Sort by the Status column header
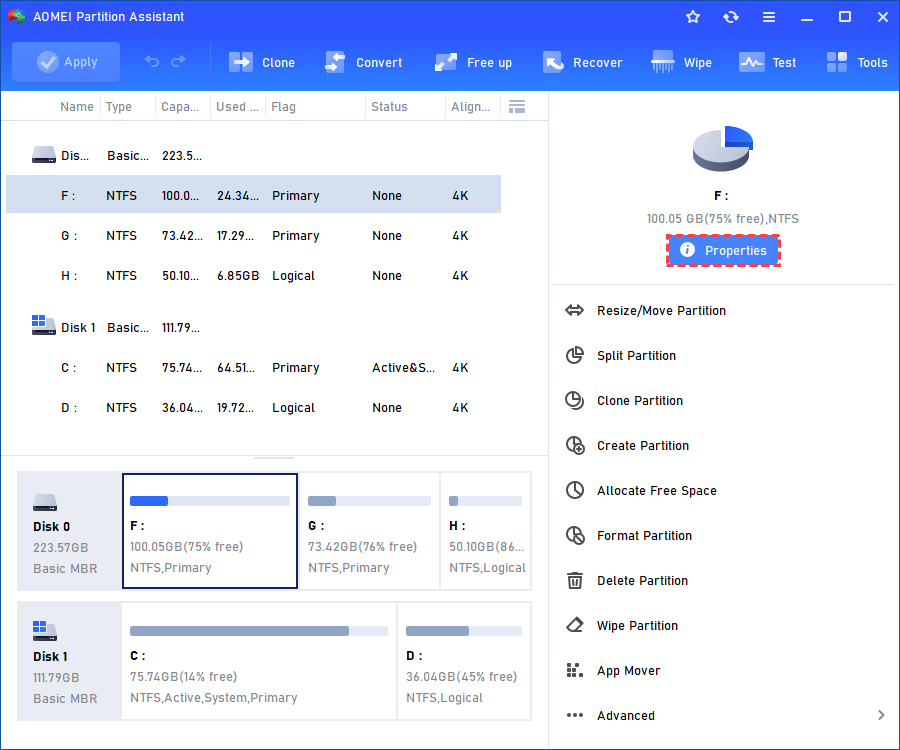 click(x=389, y=107)
